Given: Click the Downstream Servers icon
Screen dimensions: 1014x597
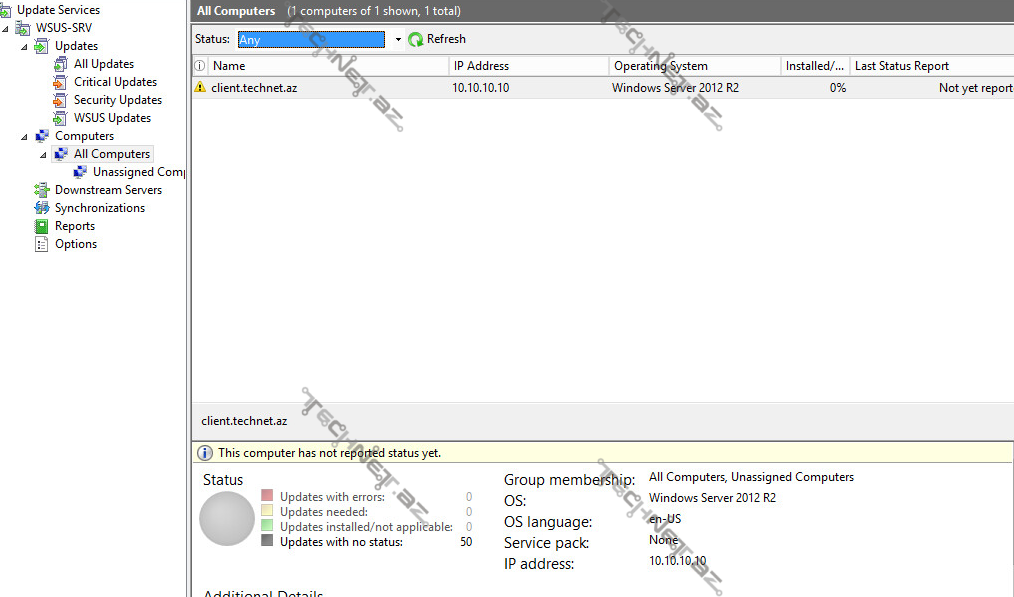Looking at the screenshot, I should click(41, 190).
